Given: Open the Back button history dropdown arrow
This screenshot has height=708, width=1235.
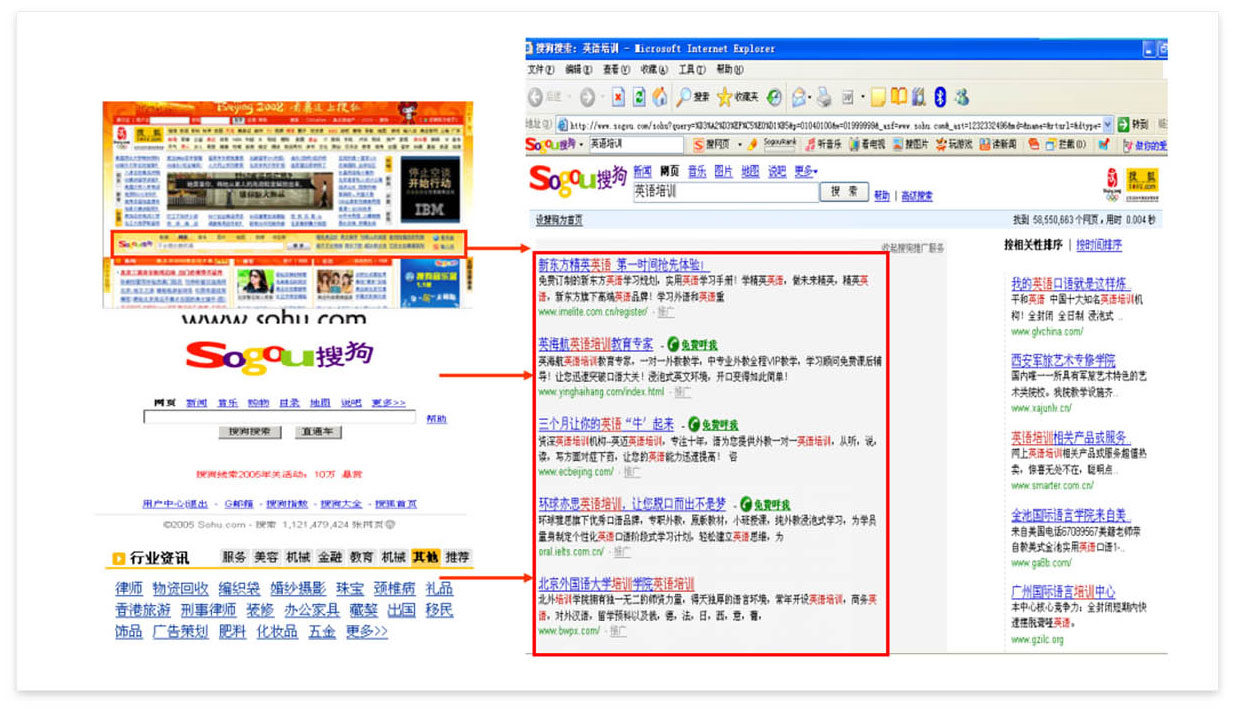Looking at the screenshot, I should coord(571,97).
